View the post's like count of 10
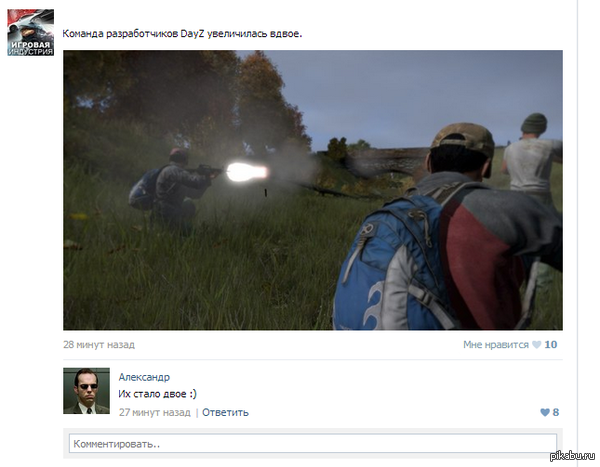 click(551, 344)
